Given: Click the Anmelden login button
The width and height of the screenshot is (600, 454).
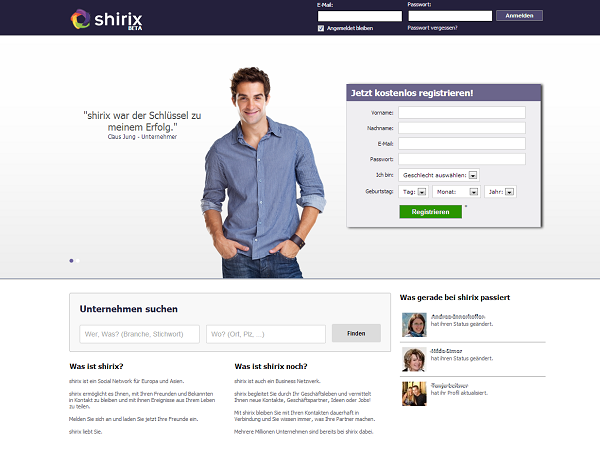Looking at the screenshot, I should tap(519, 16).
